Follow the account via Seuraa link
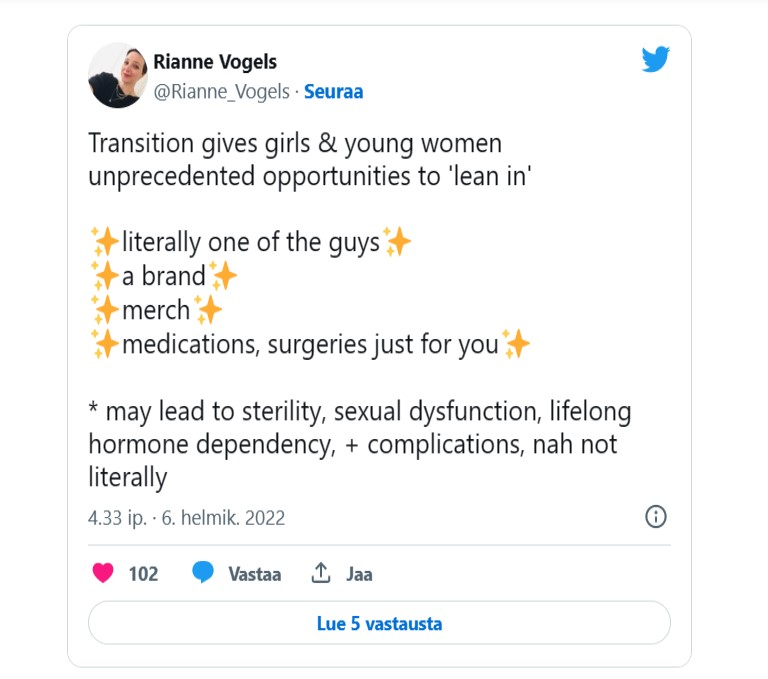The height and width of the screenshot is (679, 768). coord(333,92)
